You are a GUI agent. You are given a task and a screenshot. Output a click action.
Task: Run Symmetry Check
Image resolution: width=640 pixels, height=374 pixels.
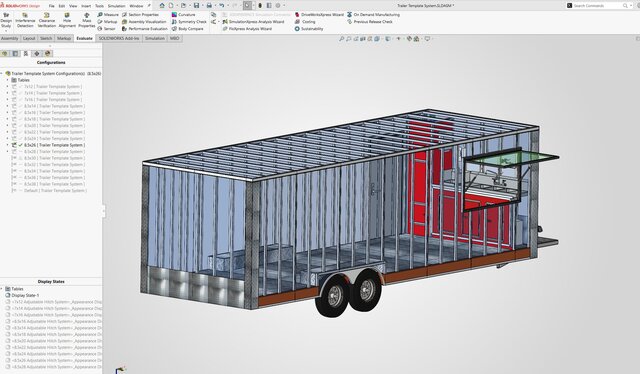(189, 22)
